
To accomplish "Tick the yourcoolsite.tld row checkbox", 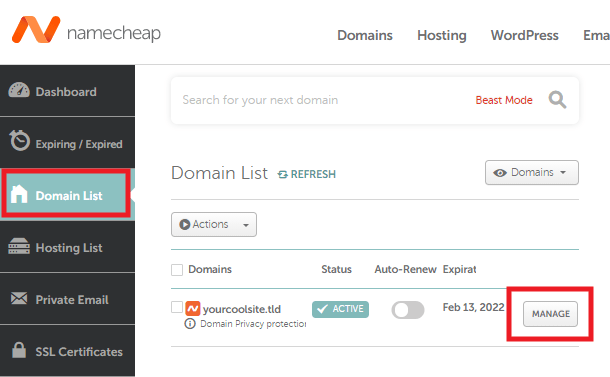I will 177,307.
